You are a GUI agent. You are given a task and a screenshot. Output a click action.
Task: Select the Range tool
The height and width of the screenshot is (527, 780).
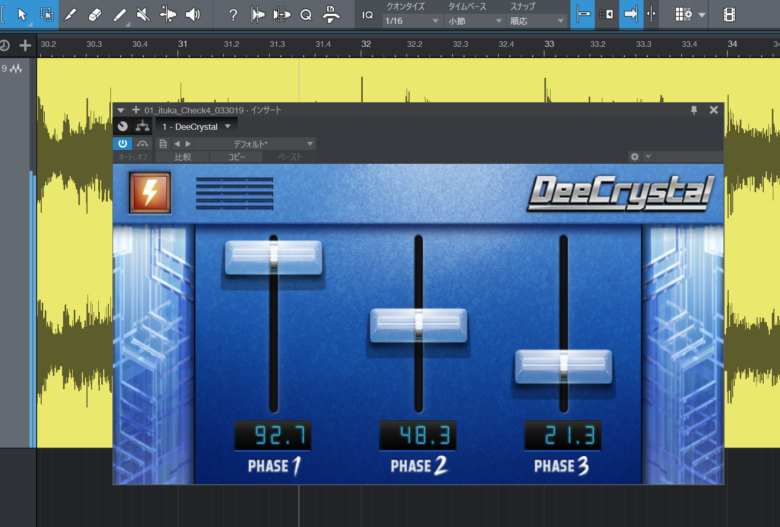click(x=47, y=14)
